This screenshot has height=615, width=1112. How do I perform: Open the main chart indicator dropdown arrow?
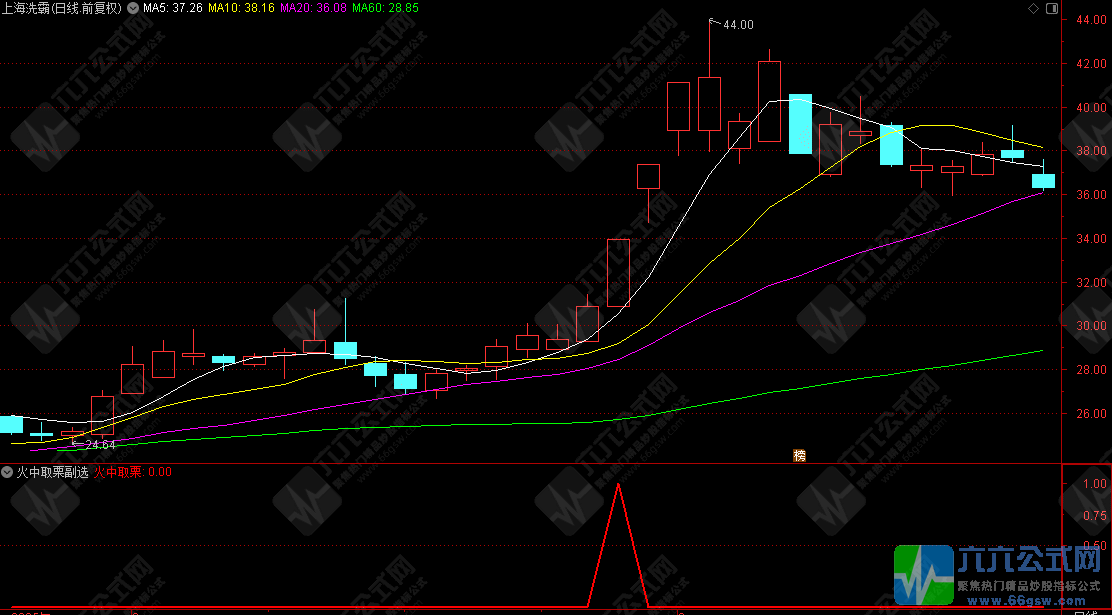[132, 8]
